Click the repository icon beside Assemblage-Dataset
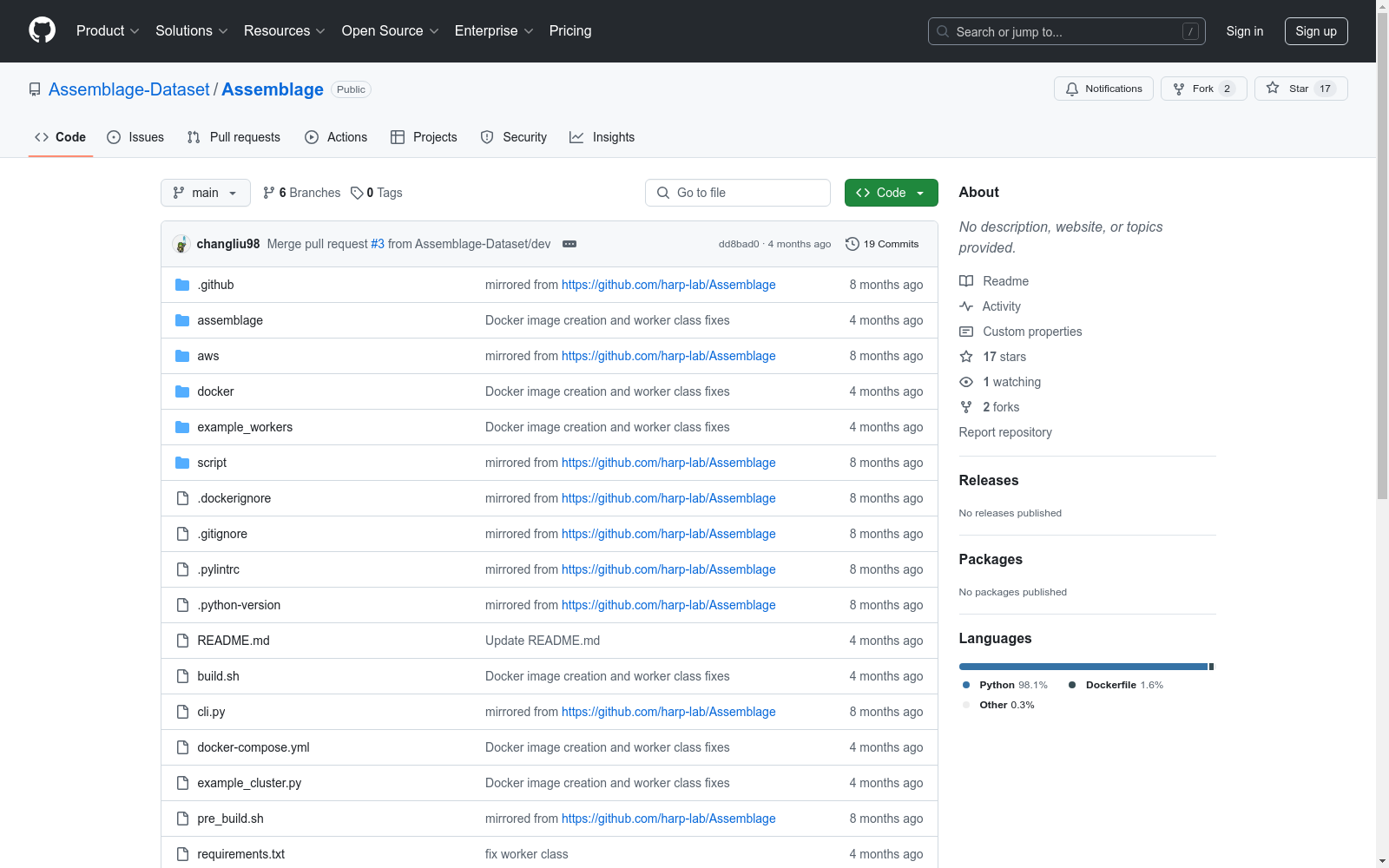Screen dimensions: 1389x868 point(35,89)
